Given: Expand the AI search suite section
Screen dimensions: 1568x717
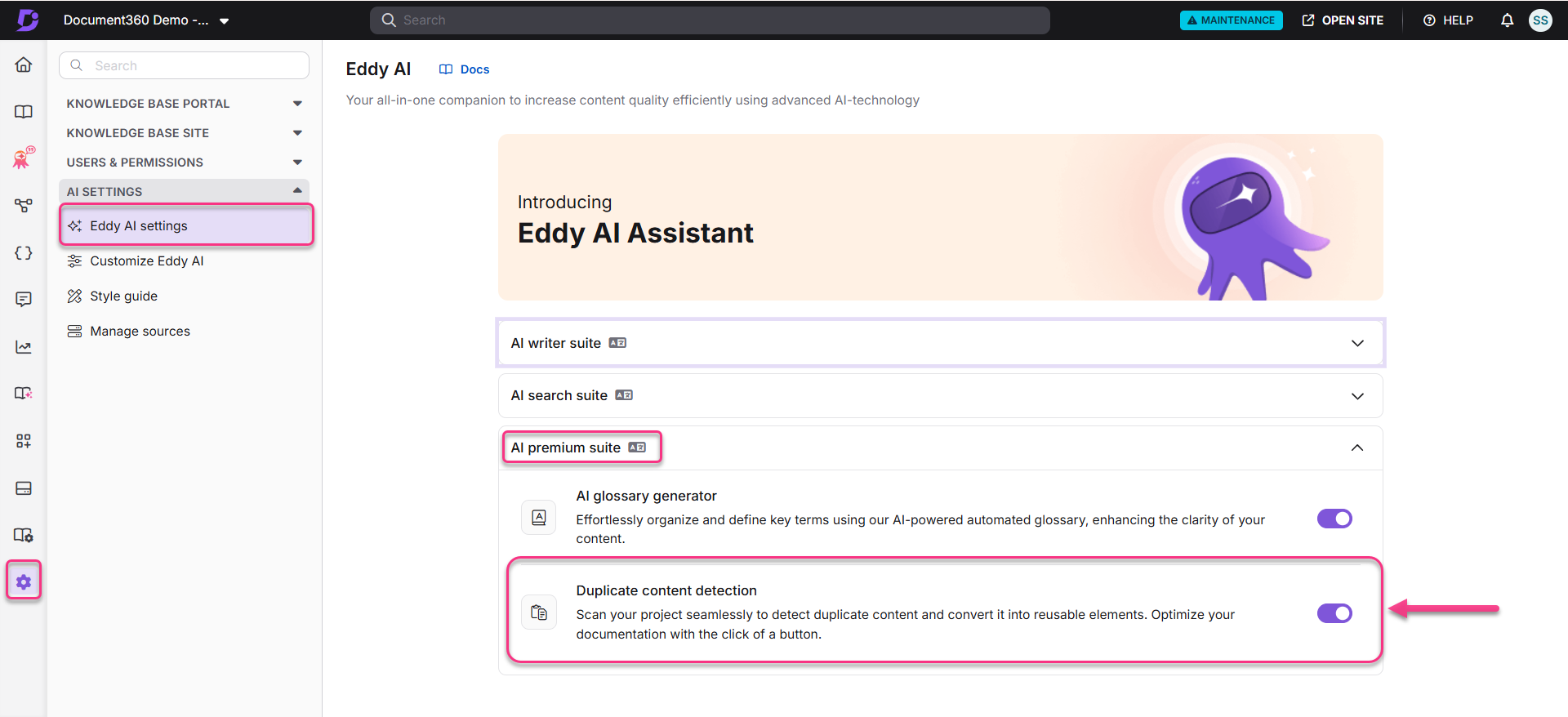Looking at the screenshot, I should pyautogui.click(x=1356, y=396).
